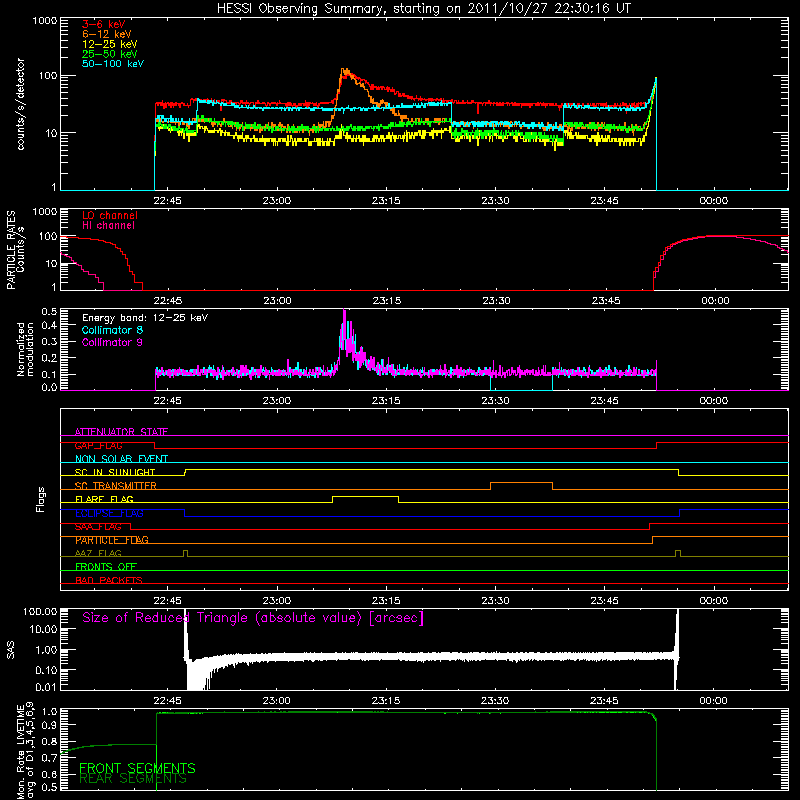The image size is (800, 800).
Task: Click the SAS vertical axis label
Action: click(x=11, y=650)
